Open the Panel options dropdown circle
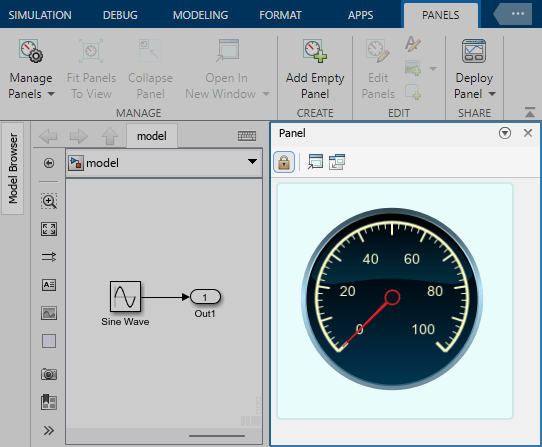The height and width of the screenshot is (447, 542). pos(505,133)
